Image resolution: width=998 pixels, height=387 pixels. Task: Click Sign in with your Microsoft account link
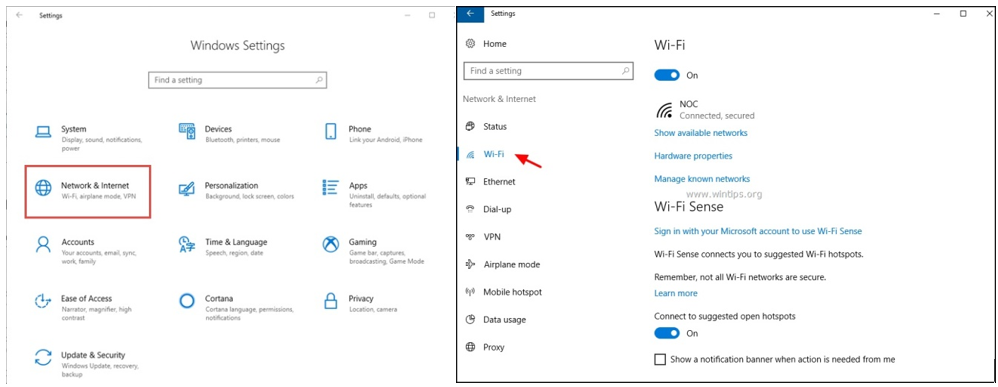pyautogui.click(x=758, y=231)
